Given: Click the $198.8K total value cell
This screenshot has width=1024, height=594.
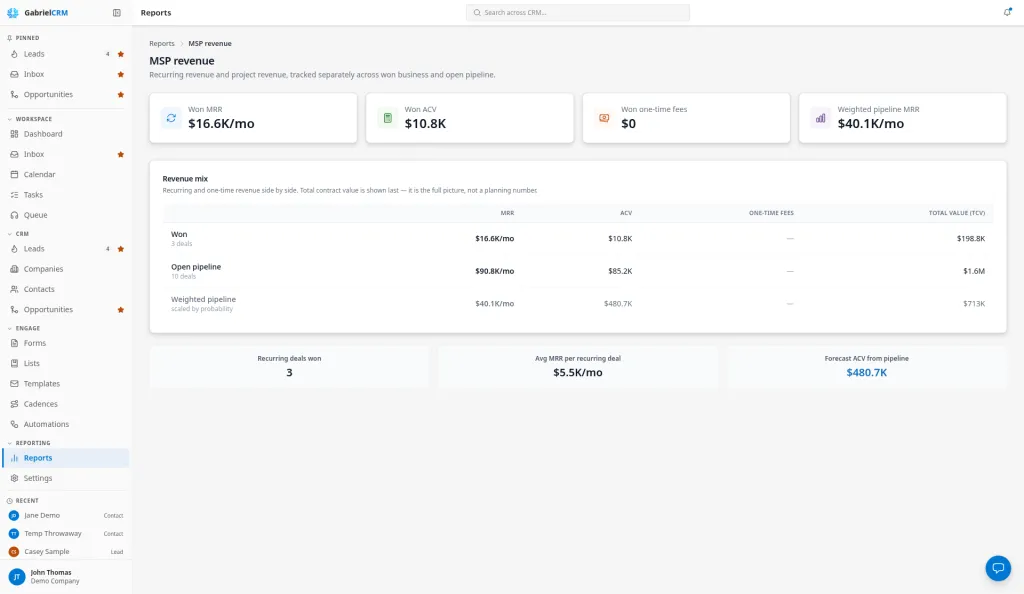Looking at the screenshot, I should pyautogui.click(x=970, y=239).
